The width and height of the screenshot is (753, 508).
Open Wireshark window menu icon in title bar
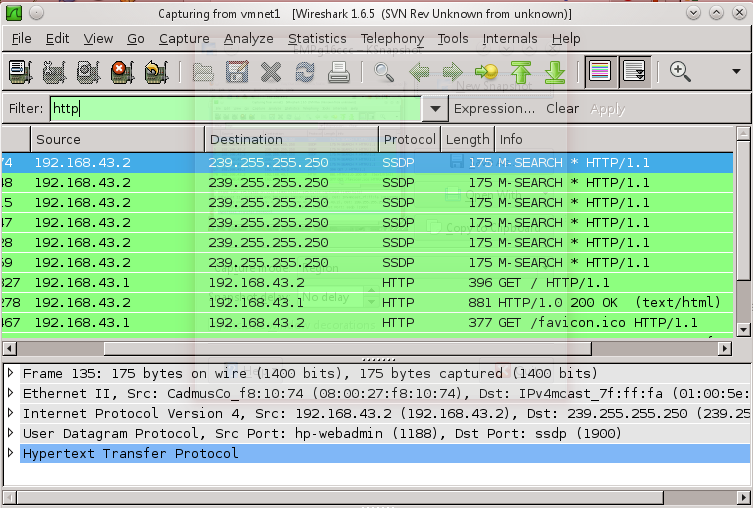[x=13, y=13]
